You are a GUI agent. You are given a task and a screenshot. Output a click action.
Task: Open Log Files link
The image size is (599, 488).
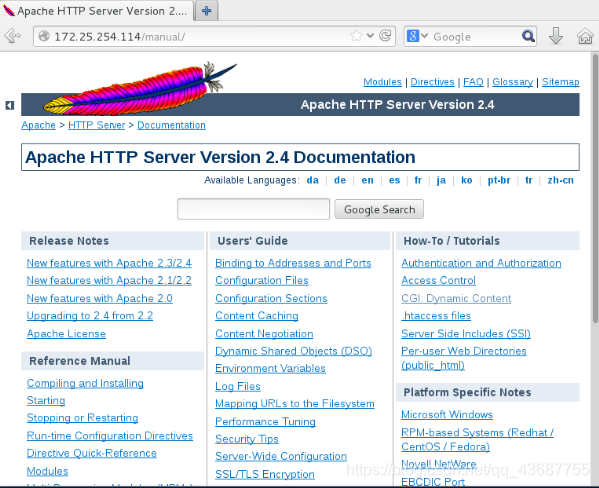click(238, 386)
